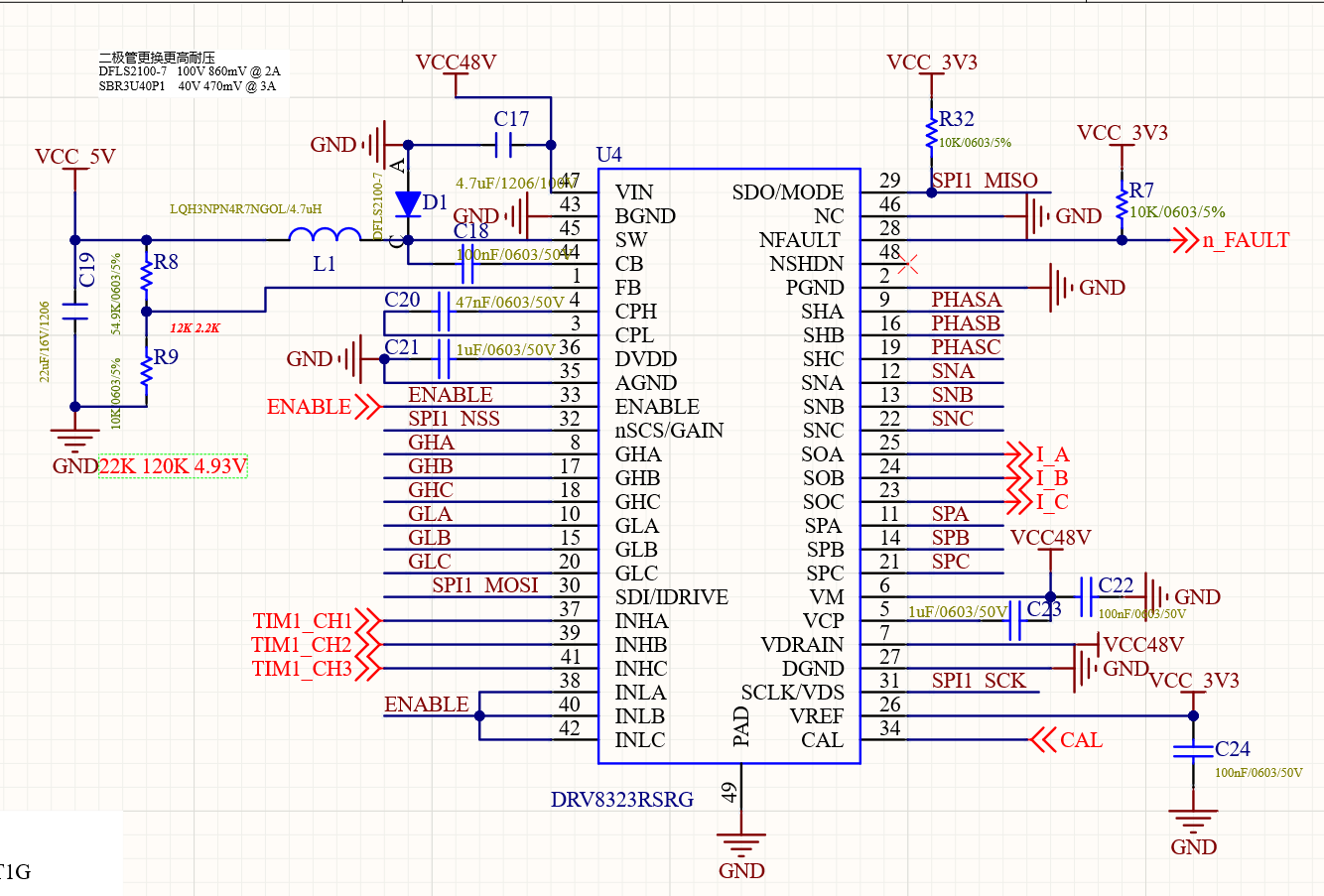The width and height of the screenshot is (1324, 896).
Task: Select the INHA pin name
Action: coord(641,621)
